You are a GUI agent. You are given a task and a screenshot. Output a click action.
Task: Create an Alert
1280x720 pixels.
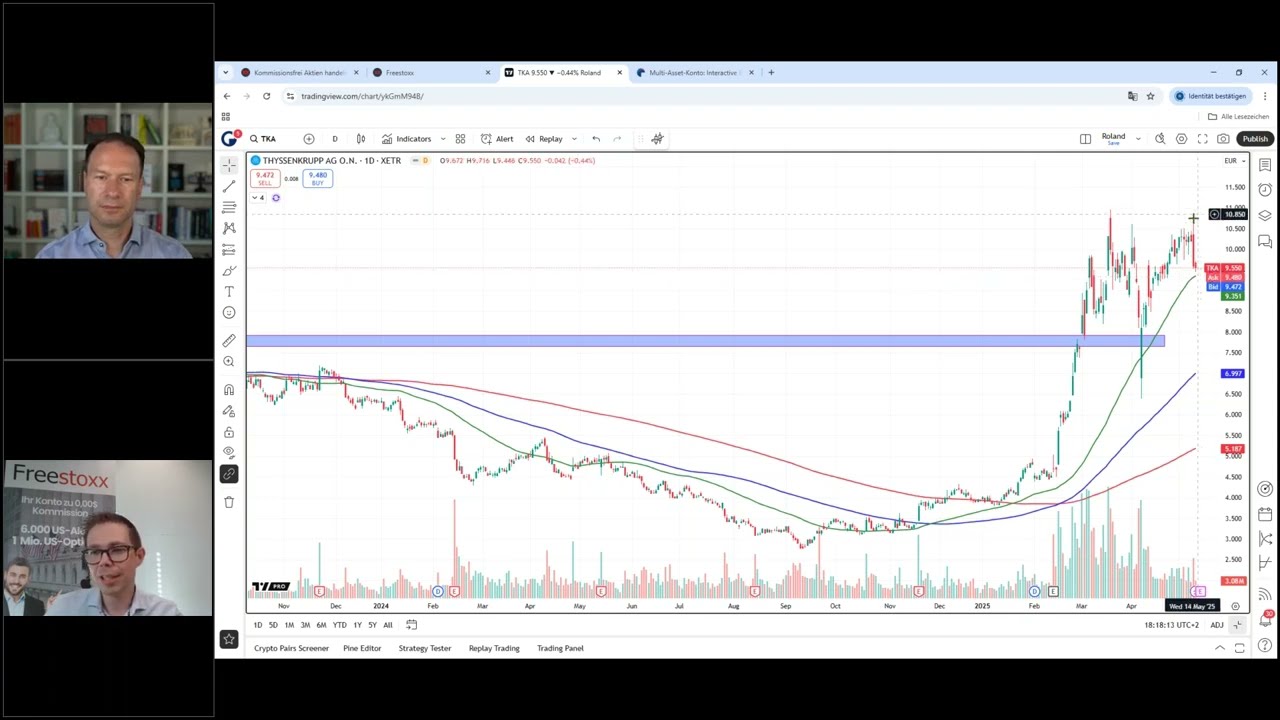click(497, 139)
